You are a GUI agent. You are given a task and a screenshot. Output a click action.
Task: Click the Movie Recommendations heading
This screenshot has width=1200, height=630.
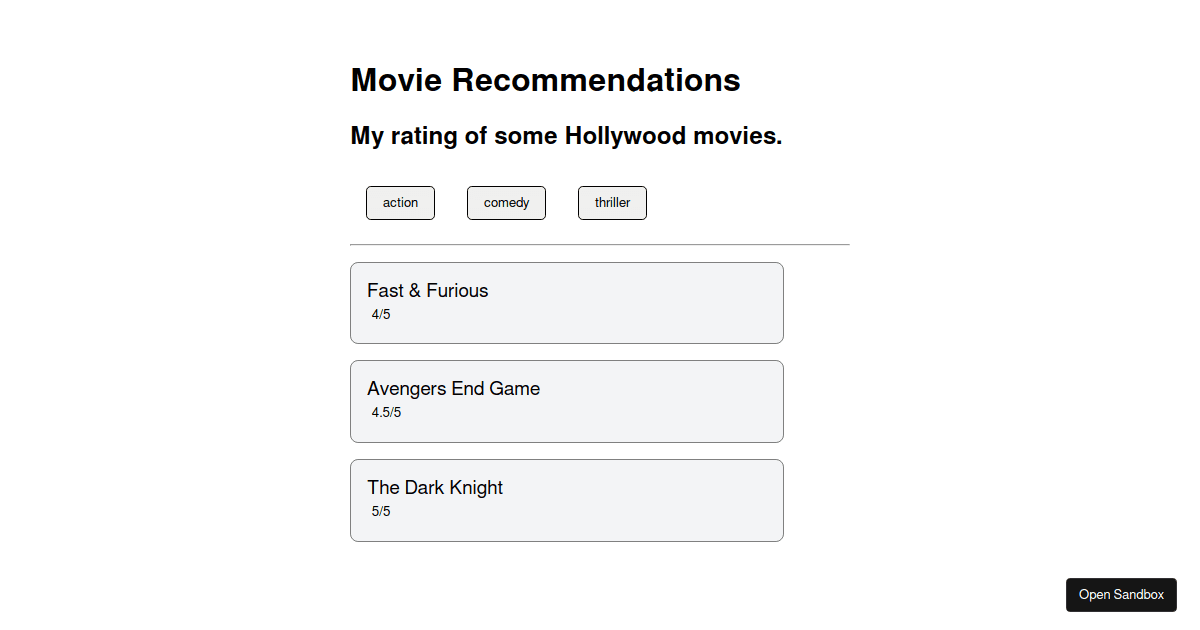point(545,80)
